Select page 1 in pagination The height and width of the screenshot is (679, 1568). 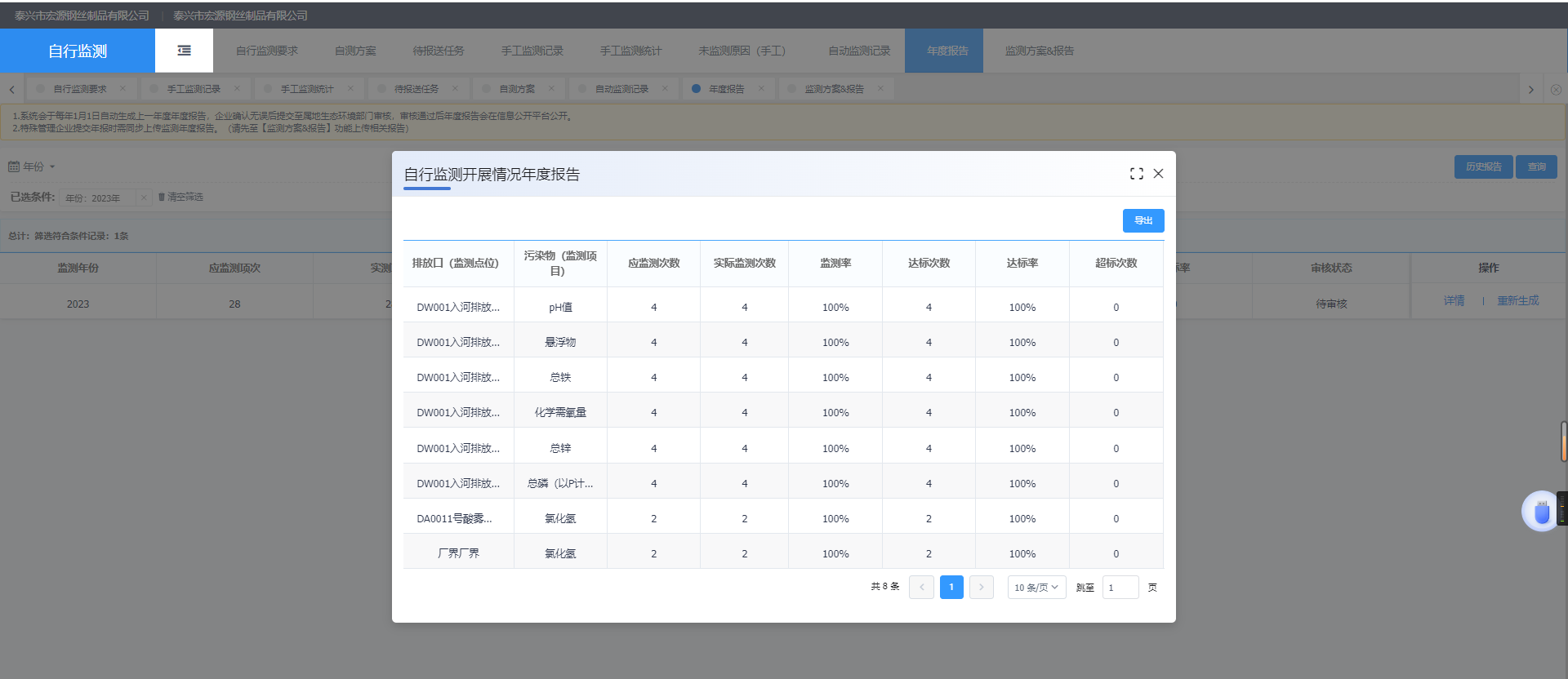tap(951, 588)
